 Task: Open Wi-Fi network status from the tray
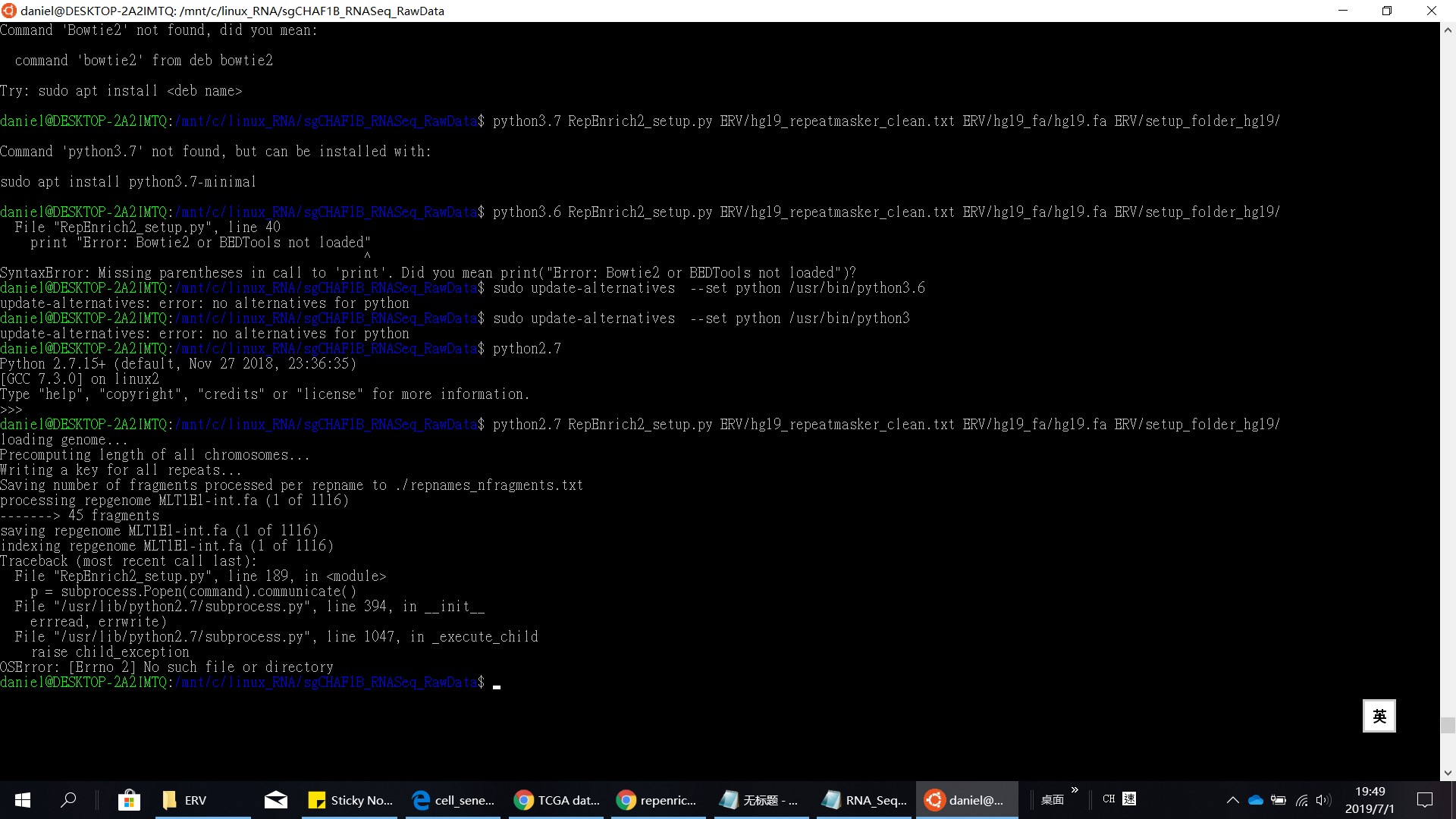pyautogui.click(x=1301, y=799)
